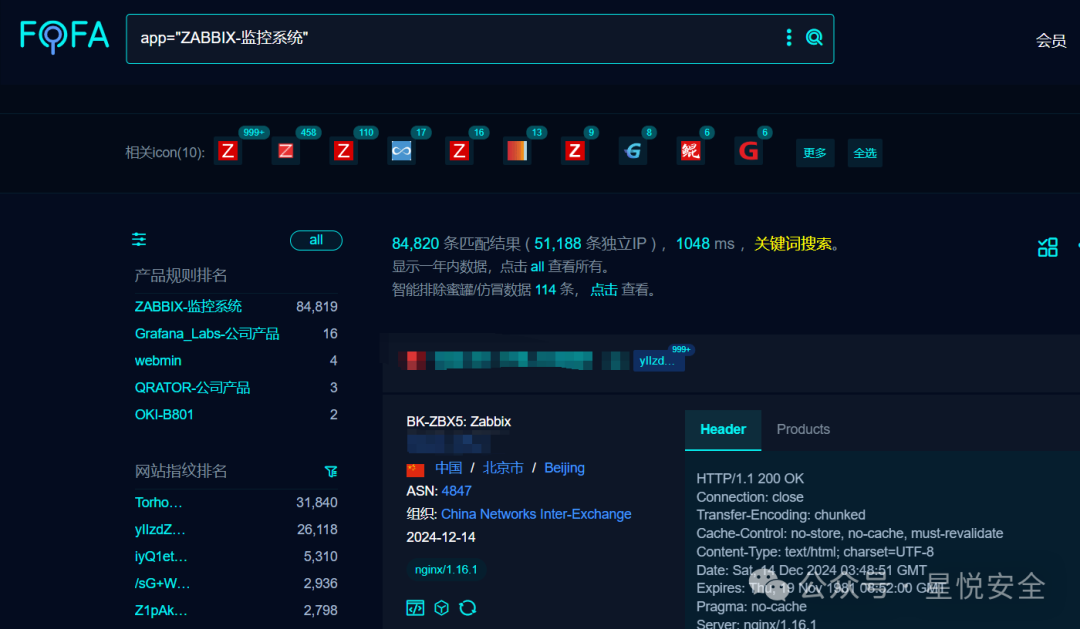
Task: Filter by ZABBIX-监控系统 product rule
Action: point(188,307)
